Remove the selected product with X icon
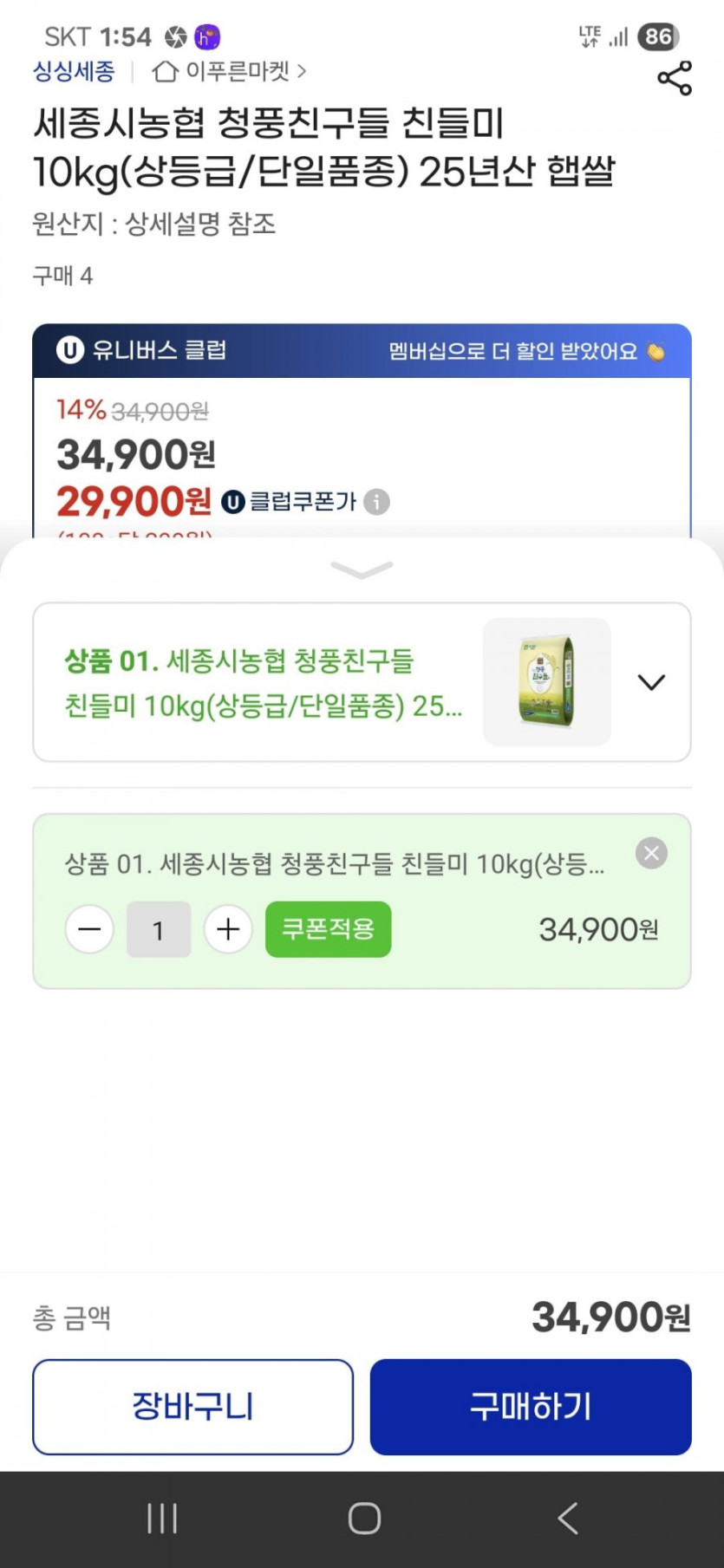 tap(651, 854)
